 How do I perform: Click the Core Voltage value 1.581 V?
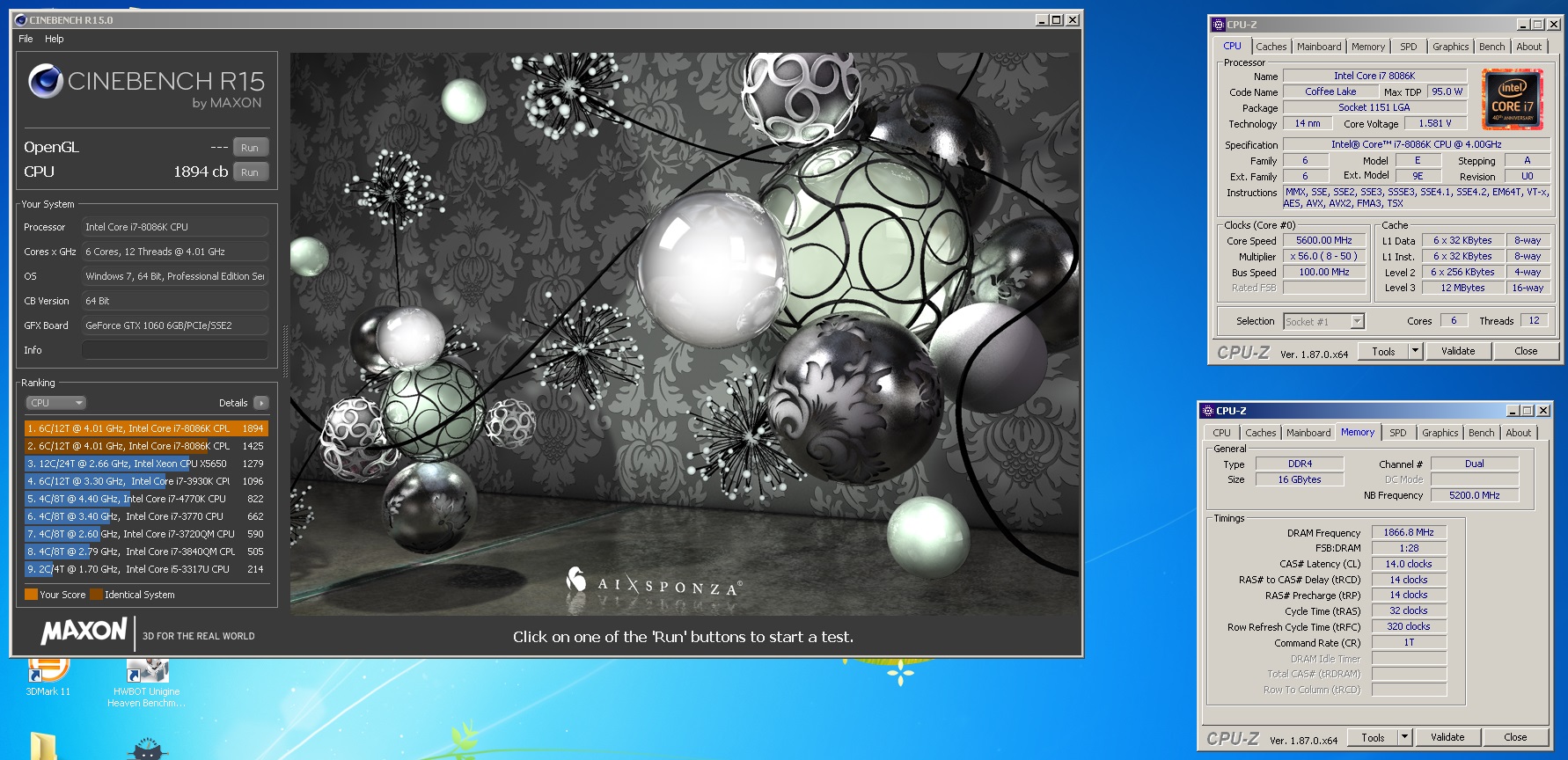[1434, 123]
